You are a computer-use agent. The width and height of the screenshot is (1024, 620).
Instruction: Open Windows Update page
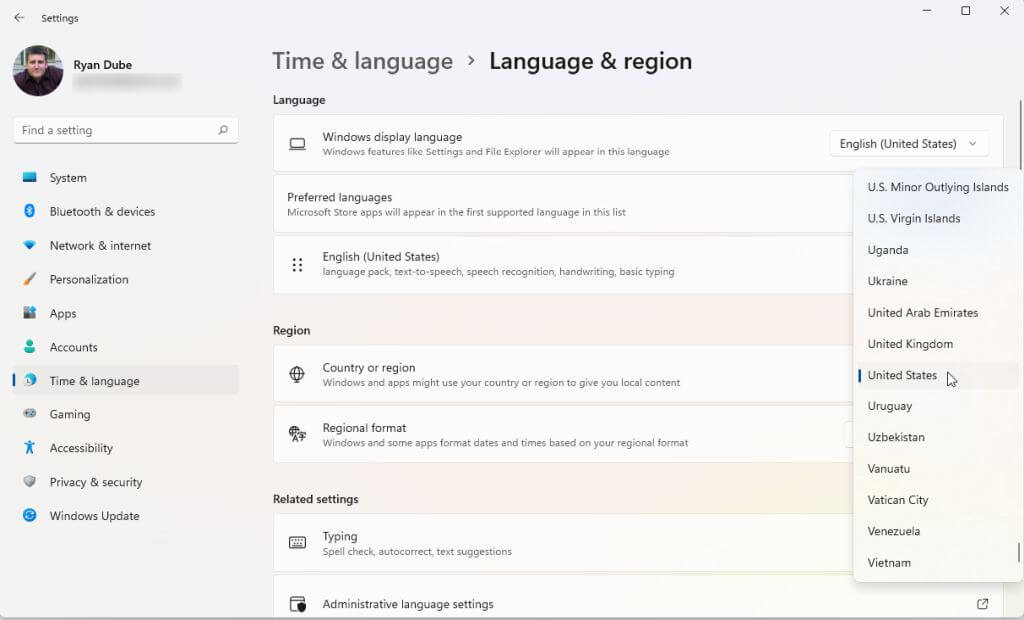coord(94,516)
